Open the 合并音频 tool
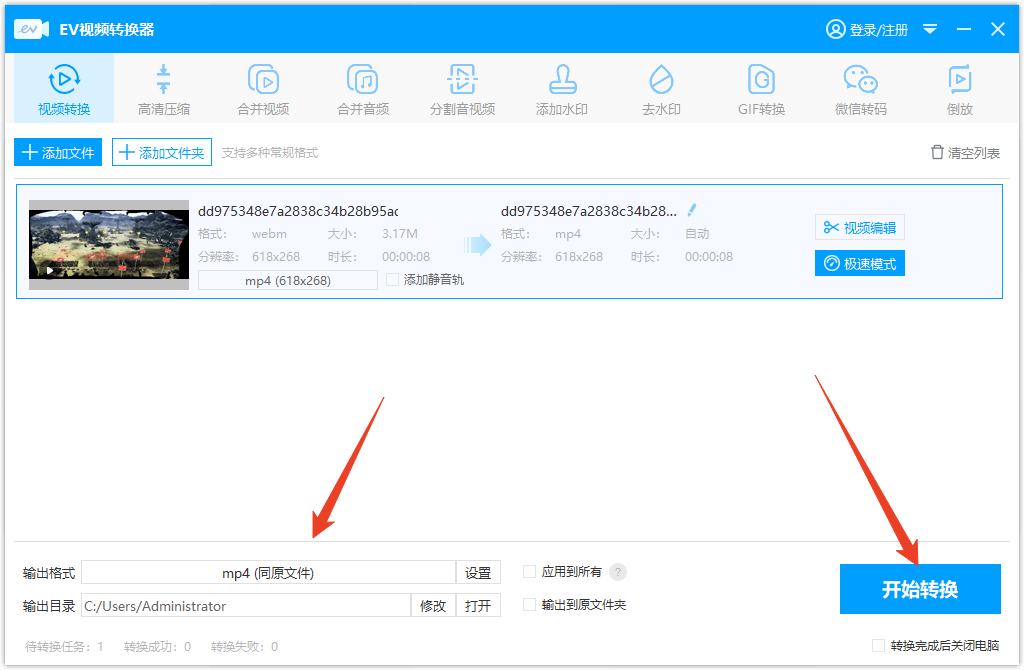Screen dimensions: 1024x670 (363, 89)
